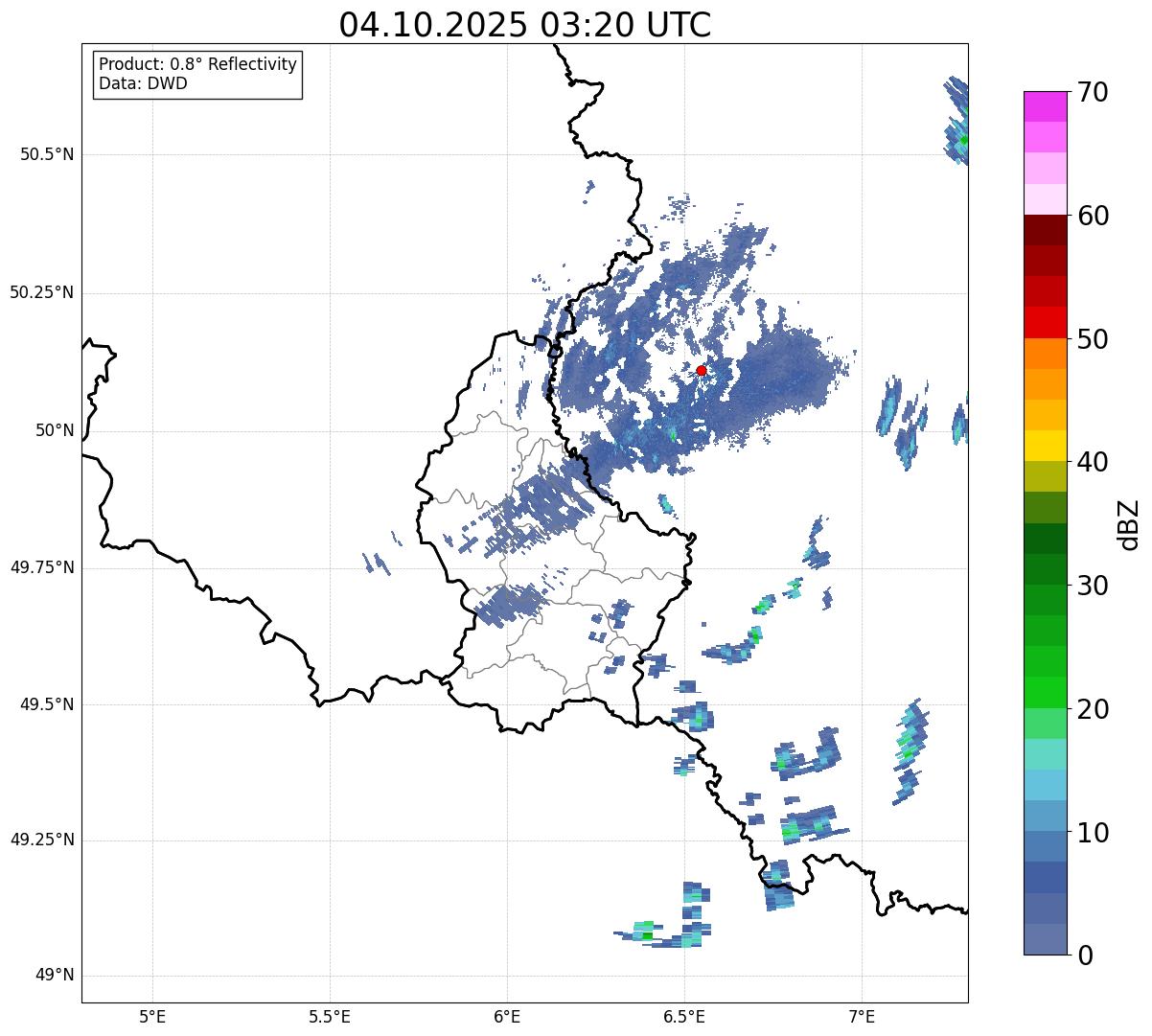This screenshot has width=1152, height=1036.
Task: Click the 7°E longitude label
Action: click(x=863, y=1016)
